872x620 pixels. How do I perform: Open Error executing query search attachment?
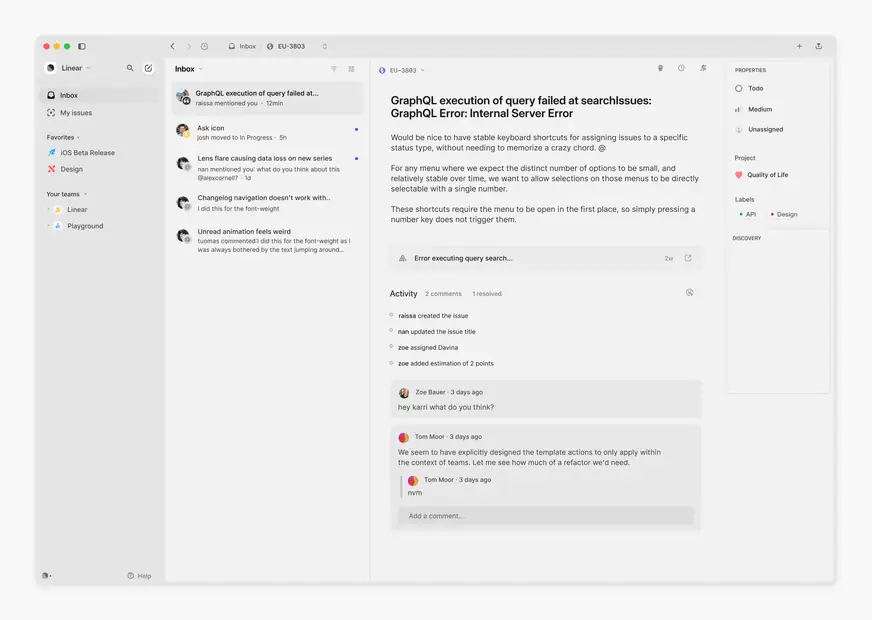click(546, 258)
